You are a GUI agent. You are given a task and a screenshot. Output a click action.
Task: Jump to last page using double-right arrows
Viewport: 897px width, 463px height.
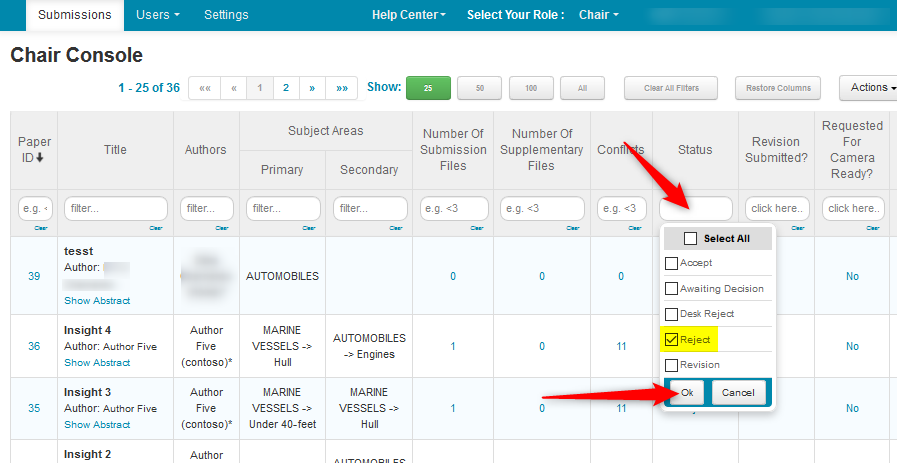click(341, 88)
